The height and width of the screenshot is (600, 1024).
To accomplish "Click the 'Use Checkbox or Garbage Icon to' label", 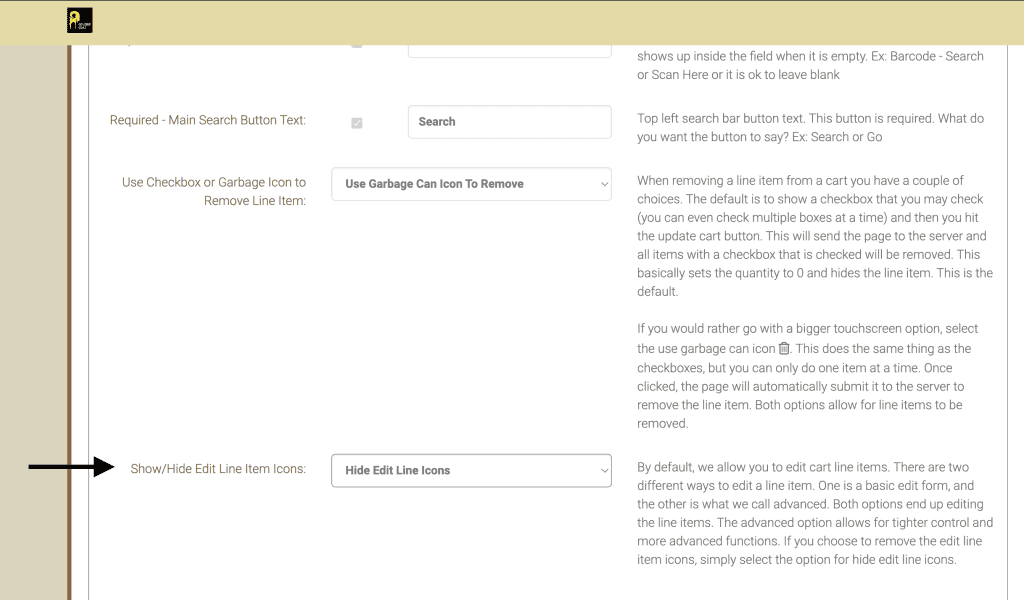I will 214,191.
